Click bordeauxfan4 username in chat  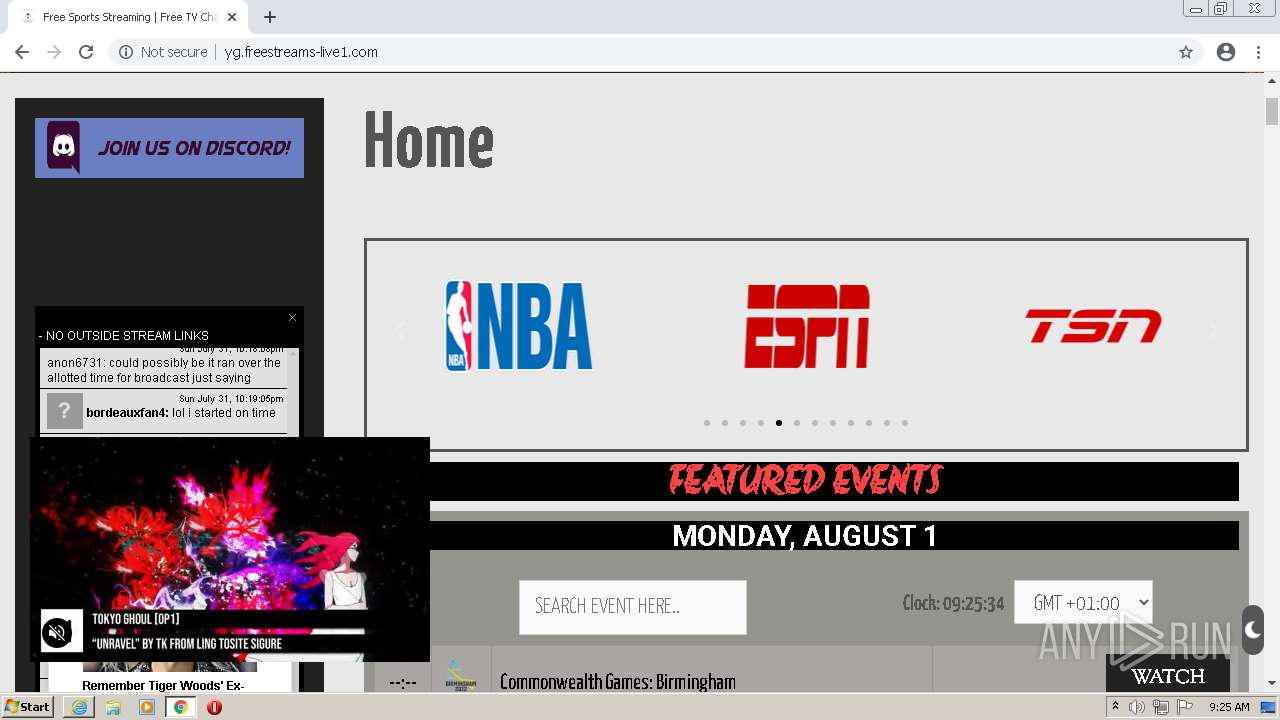click(127, 412)
